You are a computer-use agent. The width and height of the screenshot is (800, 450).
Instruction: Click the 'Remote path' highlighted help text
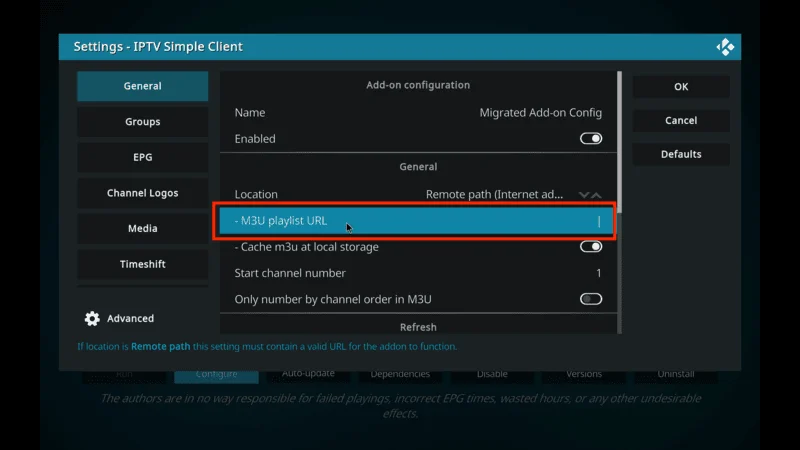(160, 346)
